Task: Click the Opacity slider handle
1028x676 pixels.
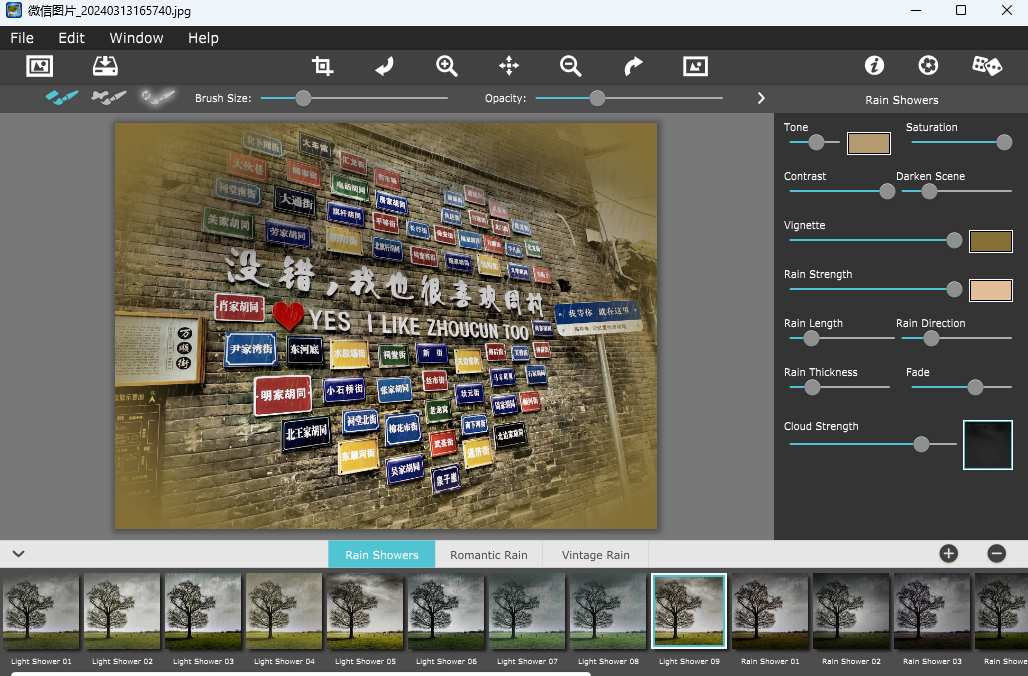Action: pyautogui.click(x=597, y=98)
